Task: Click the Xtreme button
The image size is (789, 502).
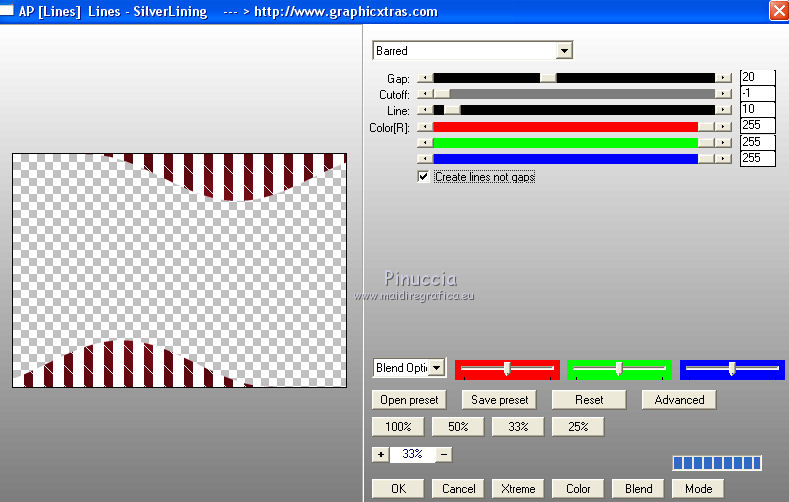Action: pyautogui.click(x=518, y=488)
